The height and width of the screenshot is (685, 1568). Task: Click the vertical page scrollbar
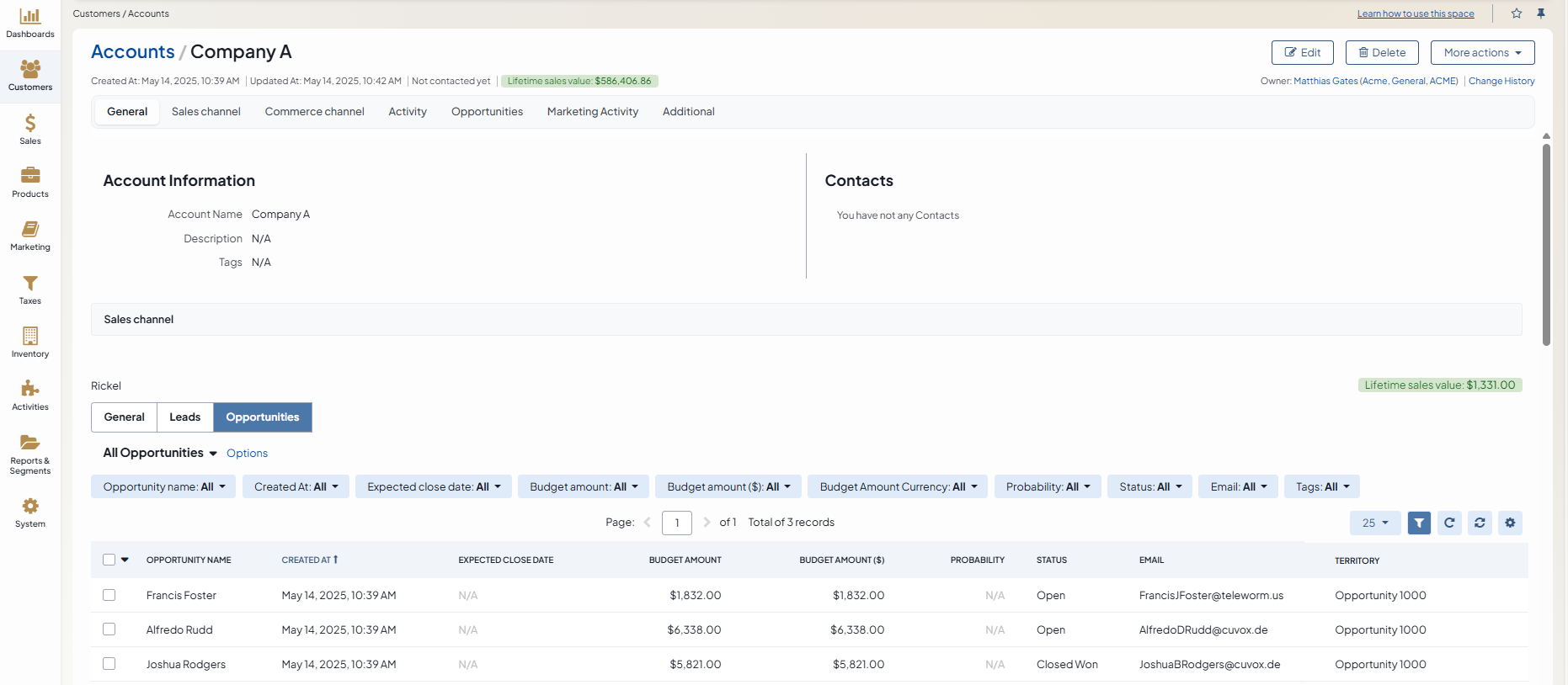pyautogui.click(x=1546, y=244)
